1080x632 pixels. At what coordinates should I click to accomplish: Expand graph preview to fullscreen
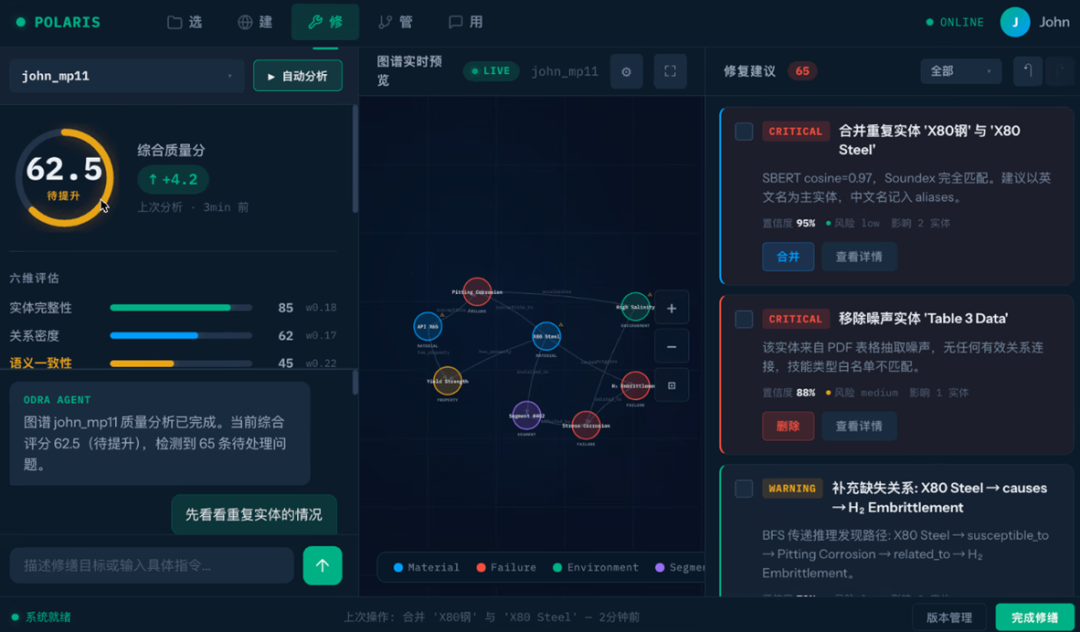pyautogui.click(x=670, y=72)
